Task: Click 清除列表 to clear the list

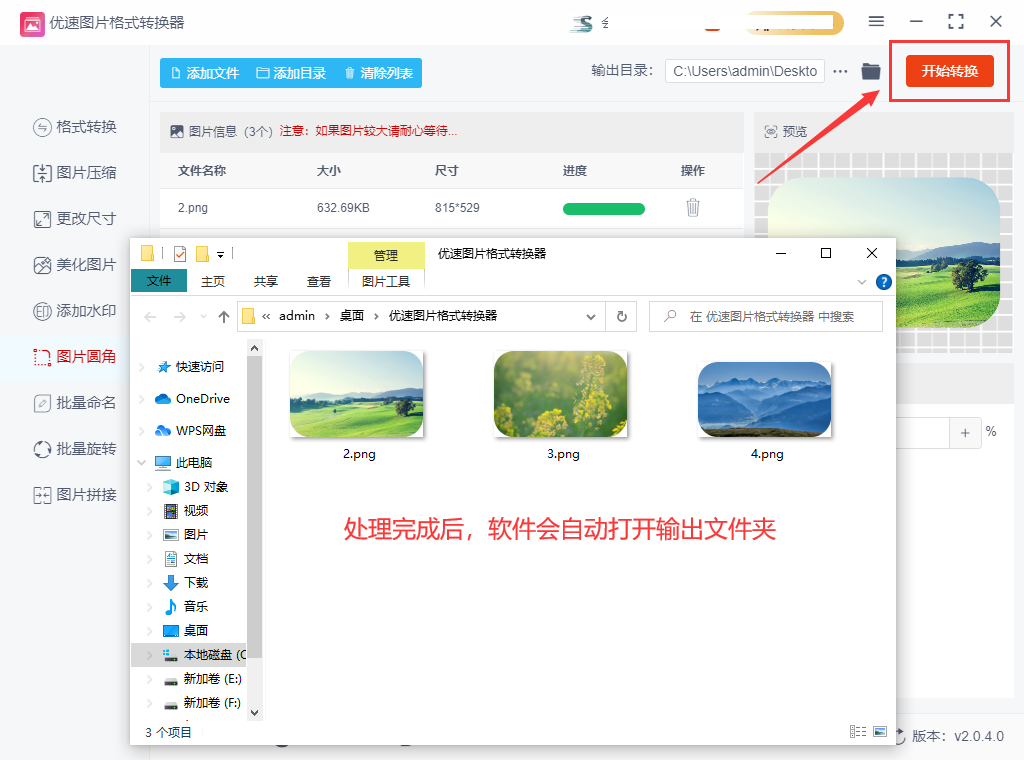Action: pos(379,73)
